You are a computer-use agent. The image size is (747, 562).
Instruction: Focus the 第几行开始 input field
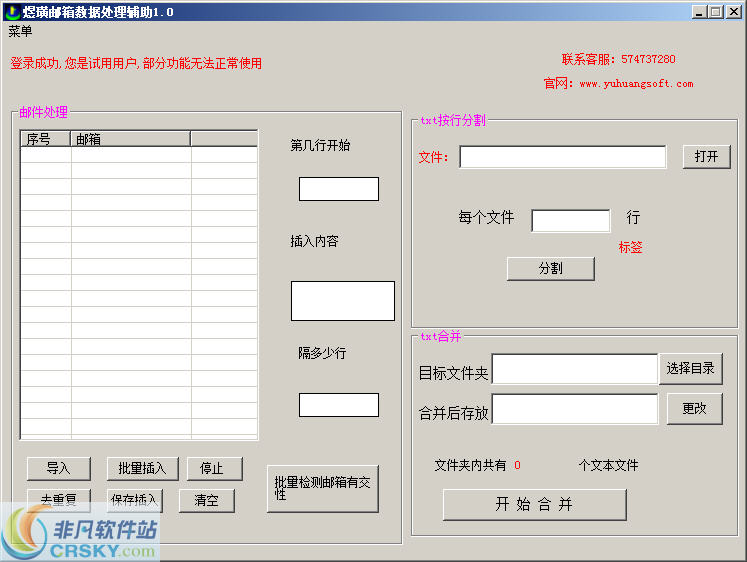click(339, 189)
